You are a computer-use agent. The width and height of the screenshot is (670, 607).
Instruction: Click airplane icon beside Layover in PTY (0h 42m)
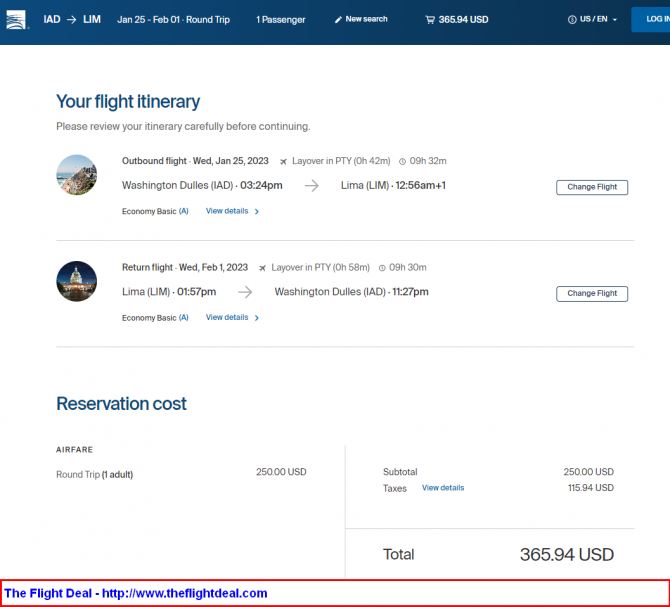point(283,161)
